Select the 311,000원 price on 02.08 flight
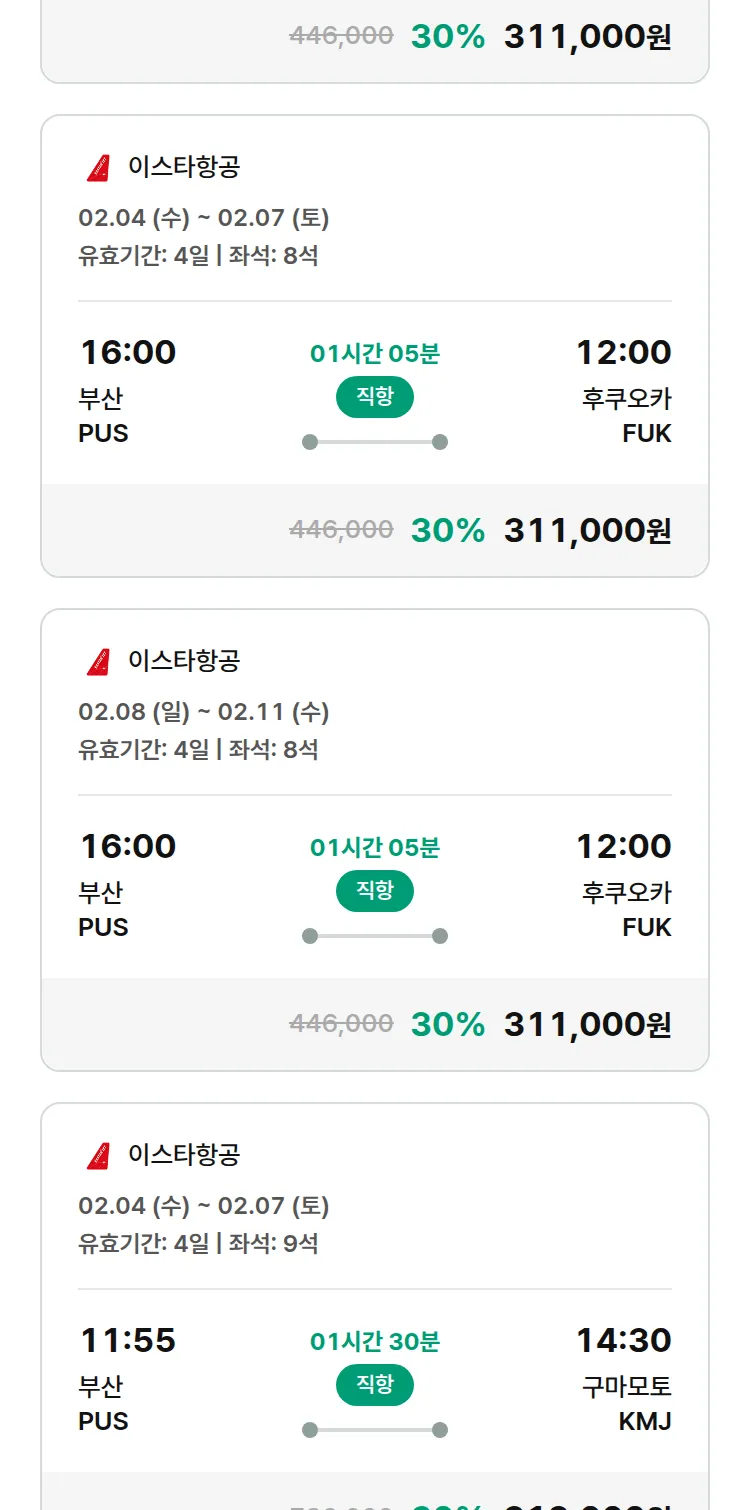Viewport: 750px width, 1510px height. pyautogui.click(x=587, y=1025)
